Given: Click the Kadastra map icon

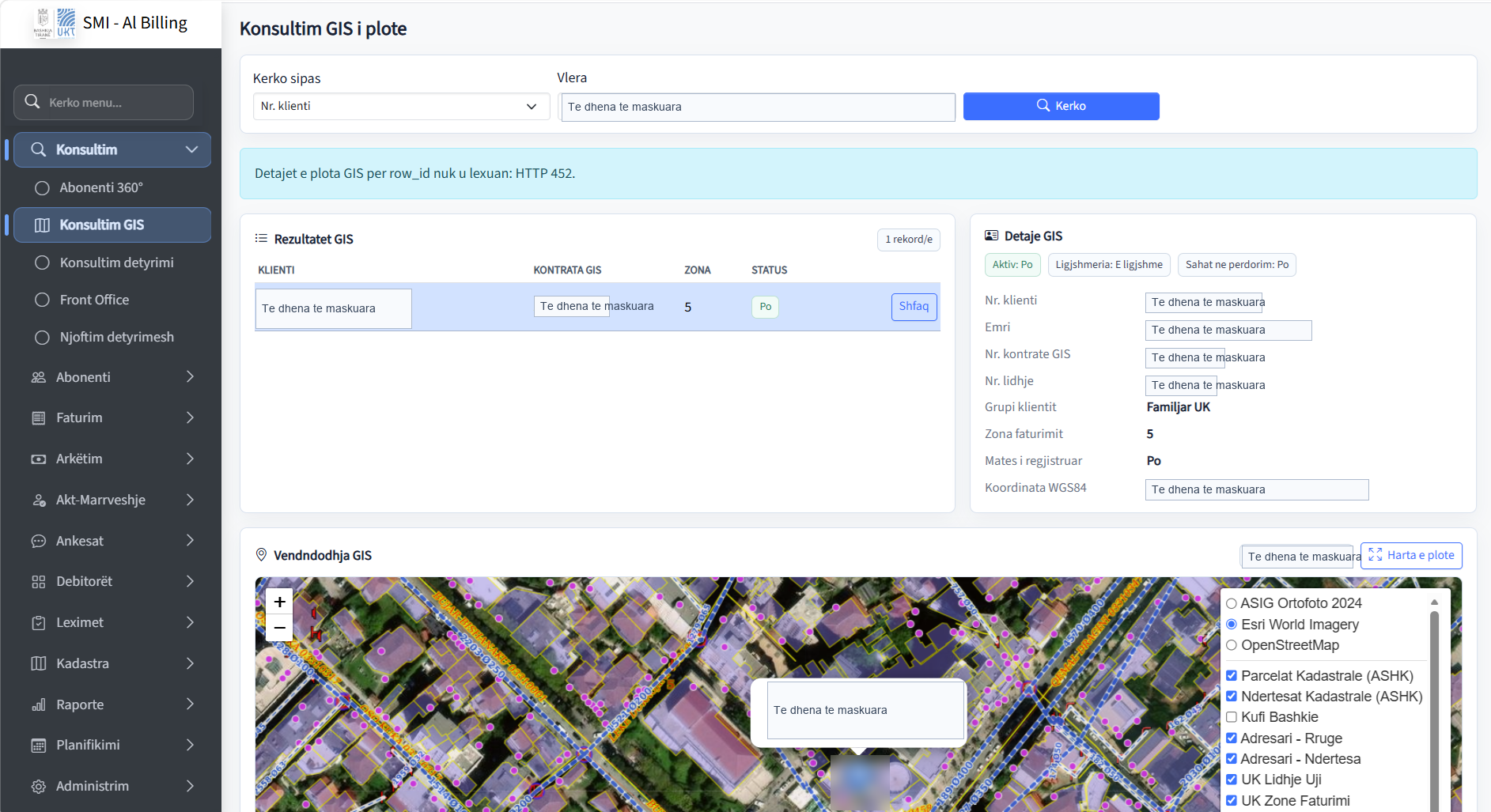Looking at the screenshot, I should coord(38,663).
